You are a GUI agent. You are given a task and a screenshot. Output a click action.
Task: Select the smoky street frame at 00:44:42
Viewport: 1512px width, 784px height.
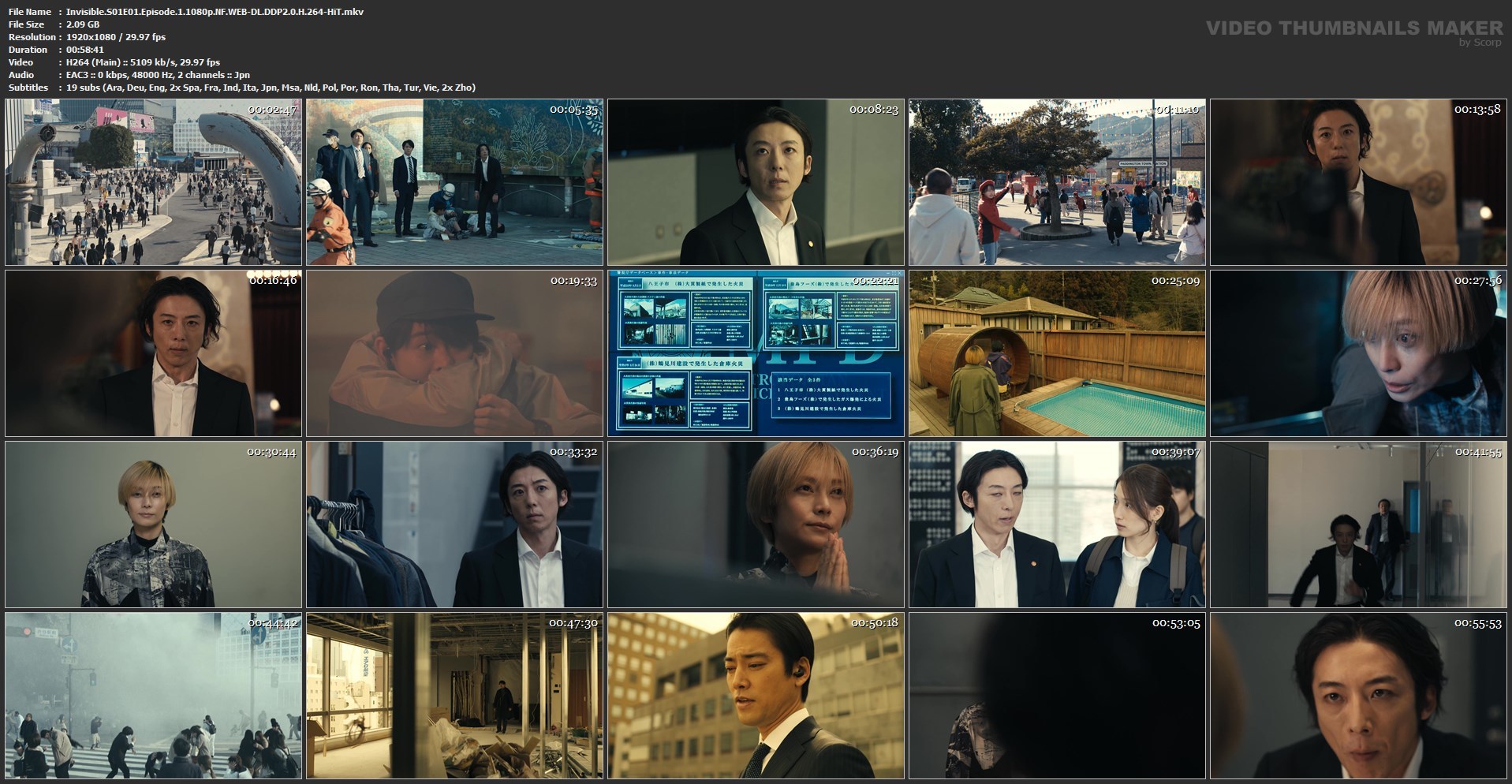(153, 696)
